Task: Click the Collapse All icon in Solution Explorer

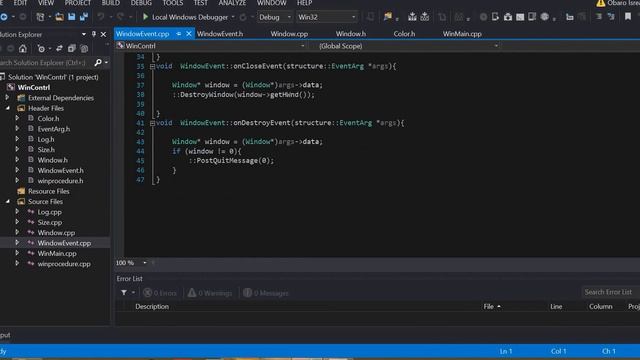Action: pyautogui.click(x=72, y=49)
